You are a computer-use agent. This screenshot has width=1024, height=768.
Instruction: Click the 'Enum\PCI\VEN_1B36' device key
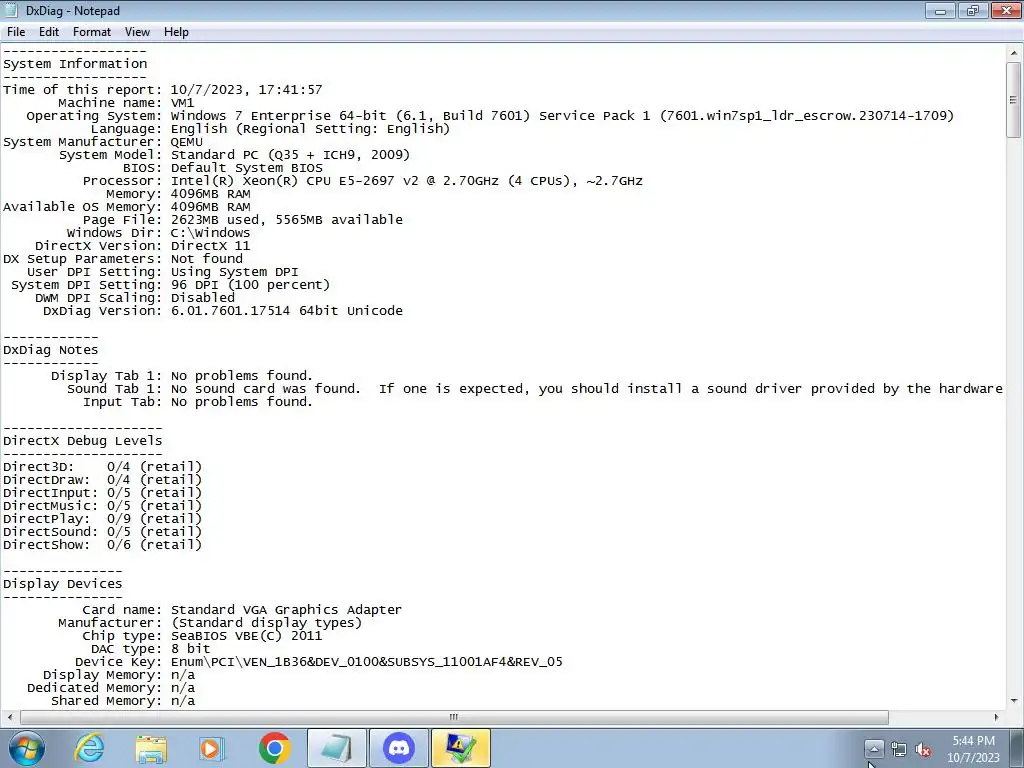[x=366, y=662]
